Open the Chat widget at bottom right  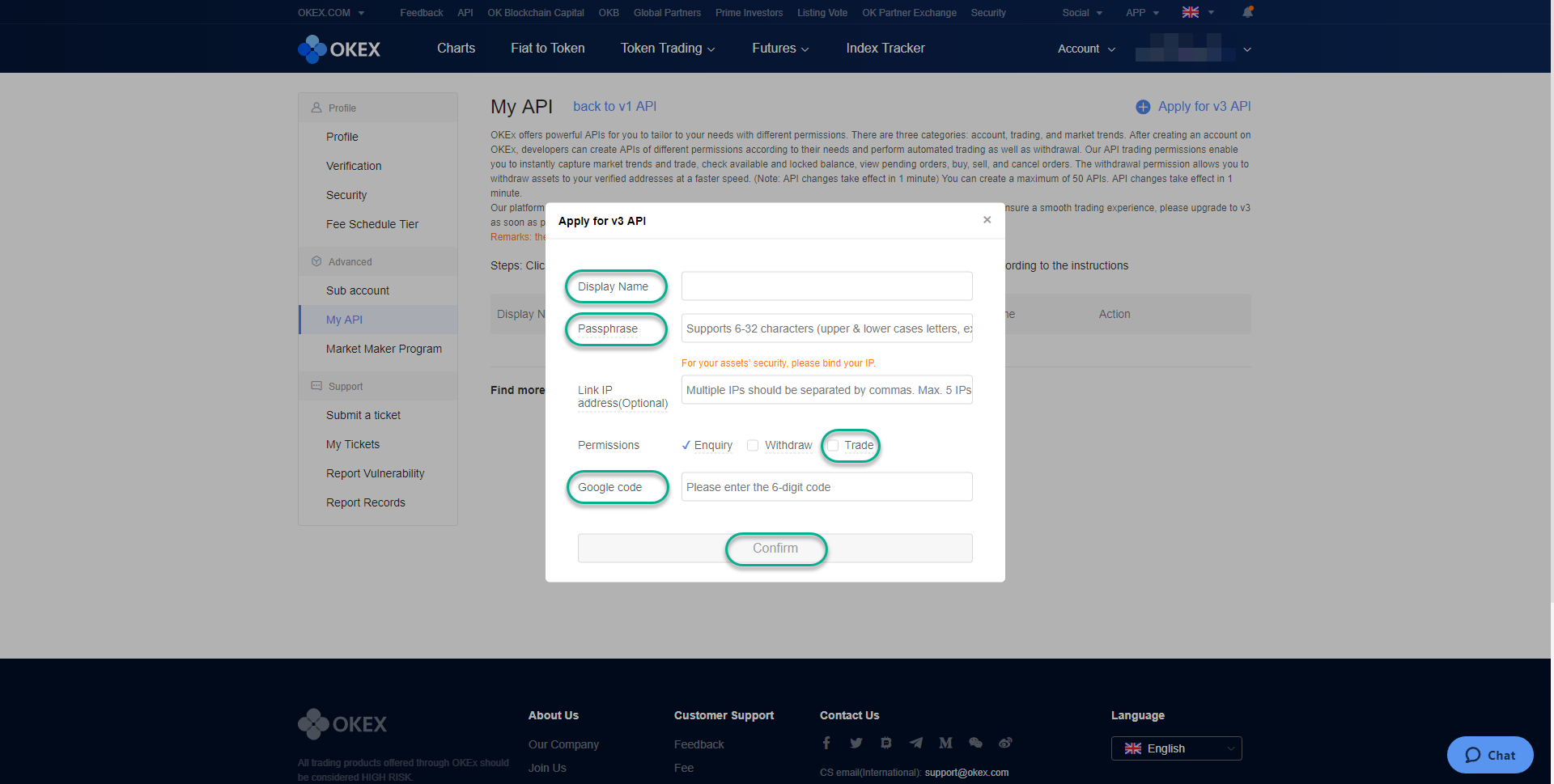point(1489,755)
